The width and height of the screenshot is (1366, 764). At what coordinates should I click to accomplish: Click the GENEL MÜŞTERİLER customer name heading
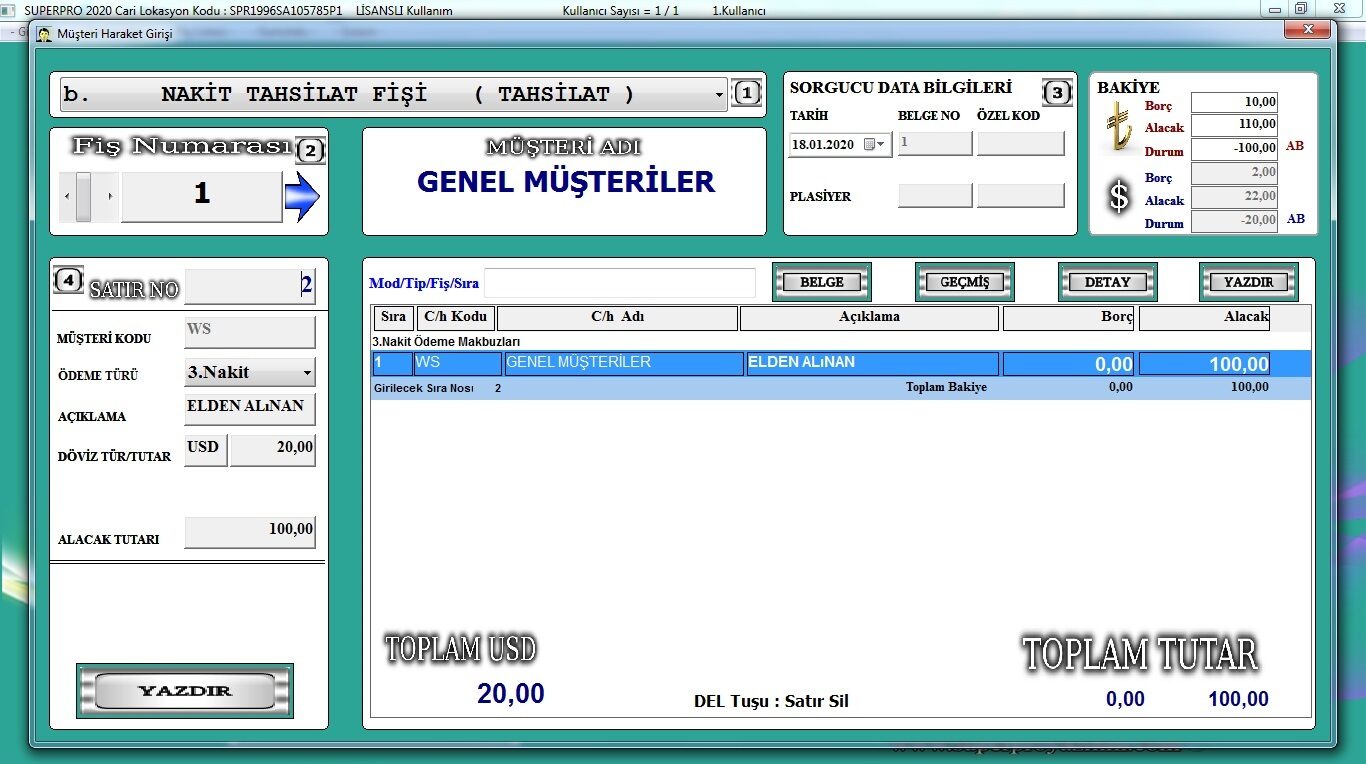566,182
